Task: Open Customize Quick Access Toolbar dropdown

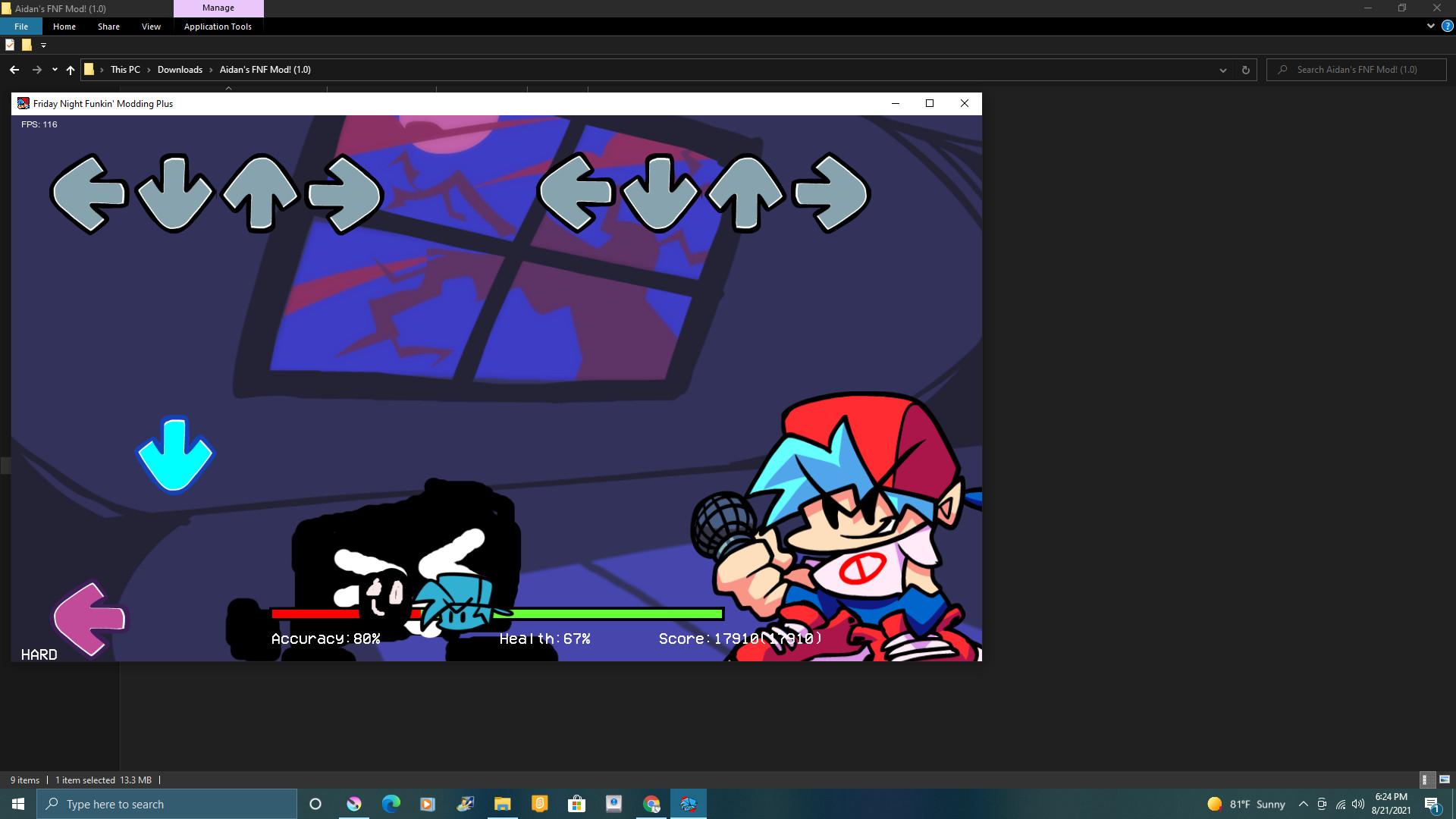Action: [x=43, y=45]
